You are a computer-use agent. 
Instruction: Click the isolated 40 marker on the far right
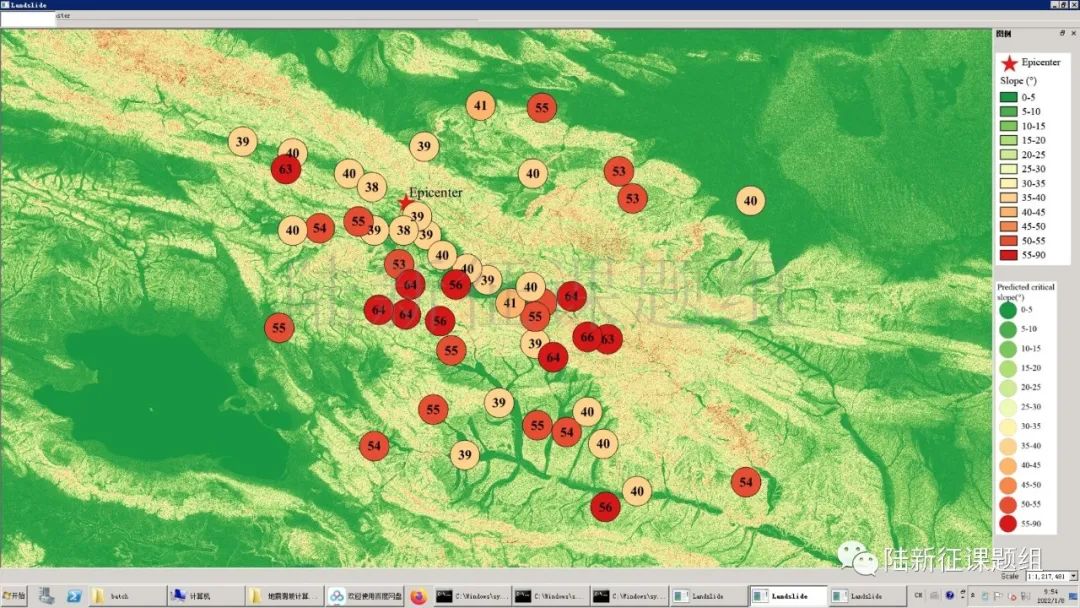pos(750,201)
